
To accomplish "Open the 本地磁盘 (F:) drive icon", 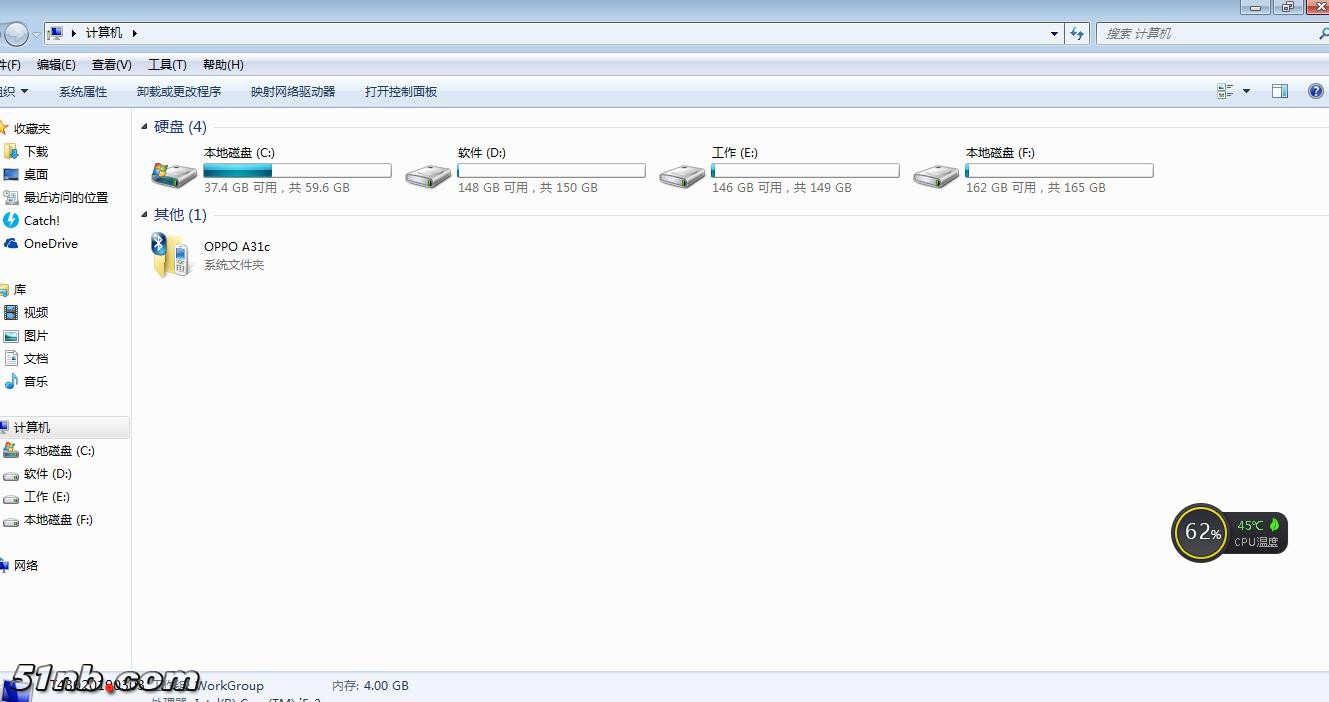I will pos(936,175).
